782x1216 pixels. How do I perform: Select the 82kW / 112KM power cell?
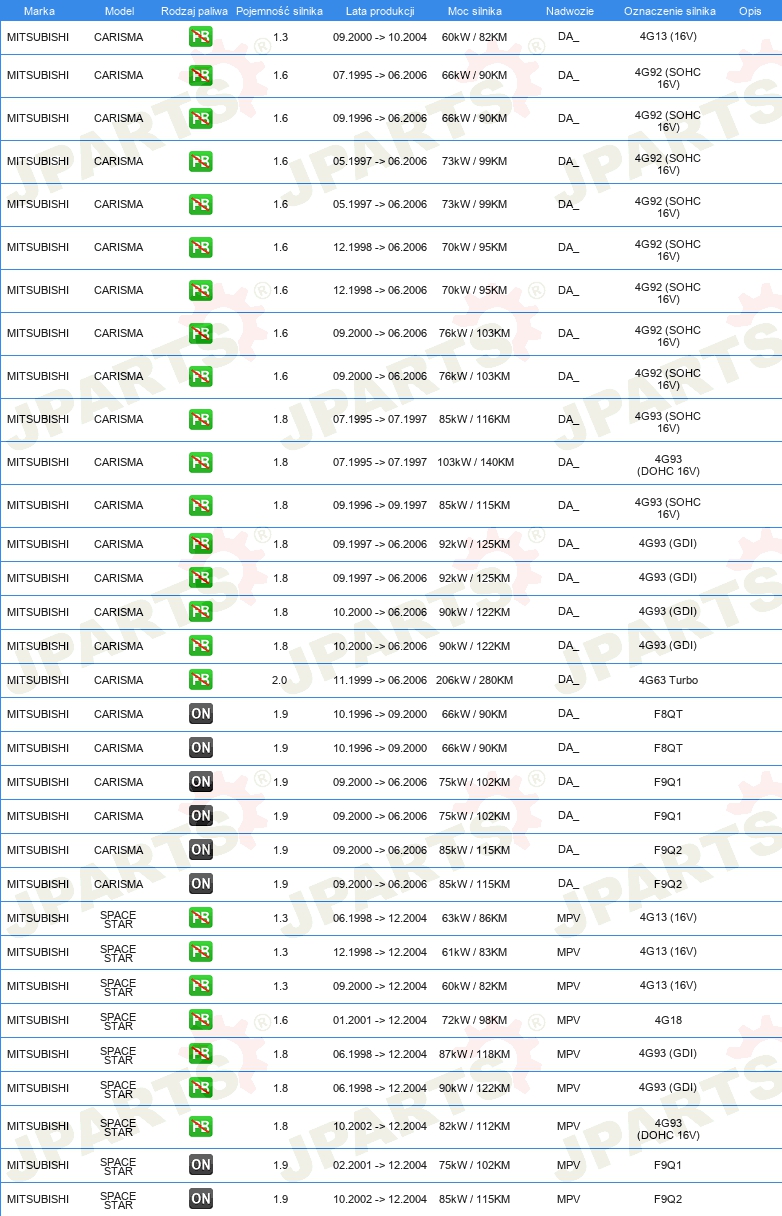pyautogui.click(x=474, y=1126)
